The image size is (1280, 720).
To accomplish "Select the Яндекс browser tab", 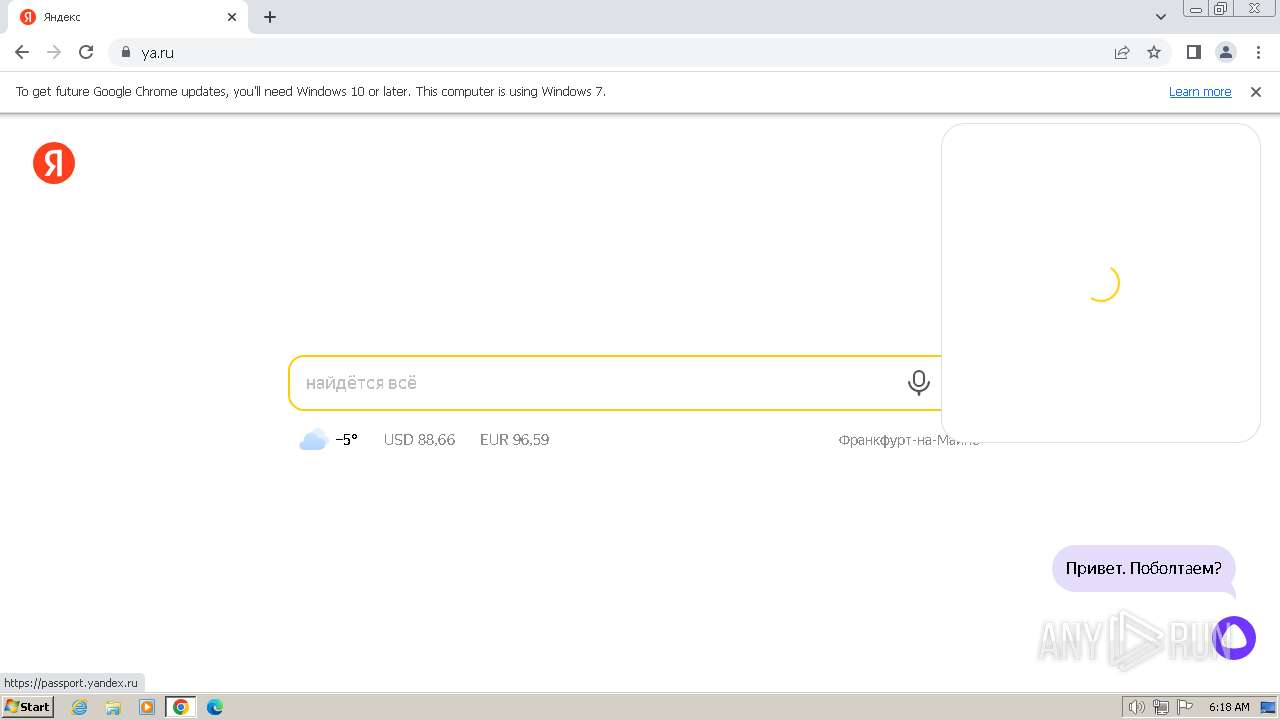I will [x=130, y=17].
